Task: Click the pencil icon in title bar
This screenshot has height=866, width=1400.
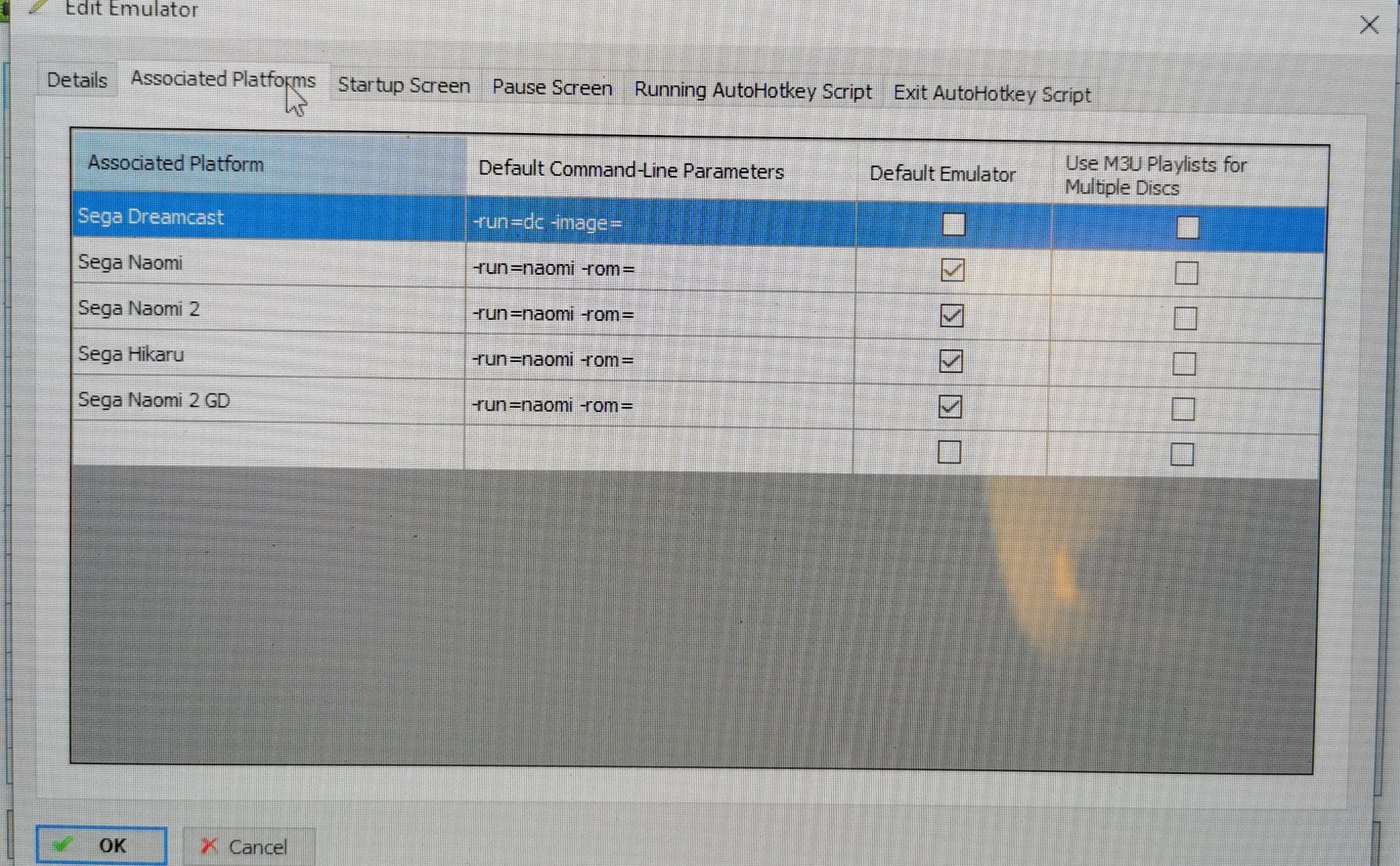Action: point(39,7)
